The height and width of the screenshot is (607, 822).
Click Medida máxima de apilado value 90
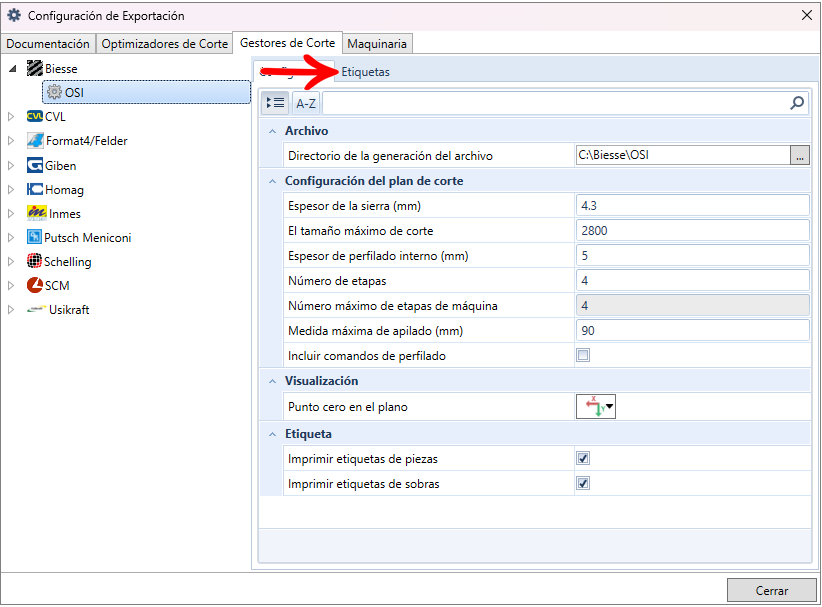693,331
